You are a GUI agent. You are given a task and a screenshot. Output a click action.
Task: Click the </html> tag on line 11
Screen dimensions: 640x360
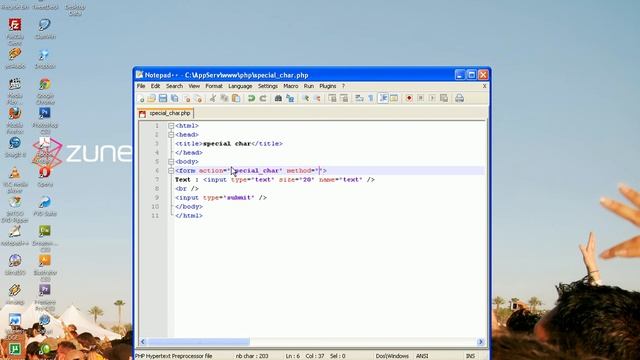pos(189,216)
